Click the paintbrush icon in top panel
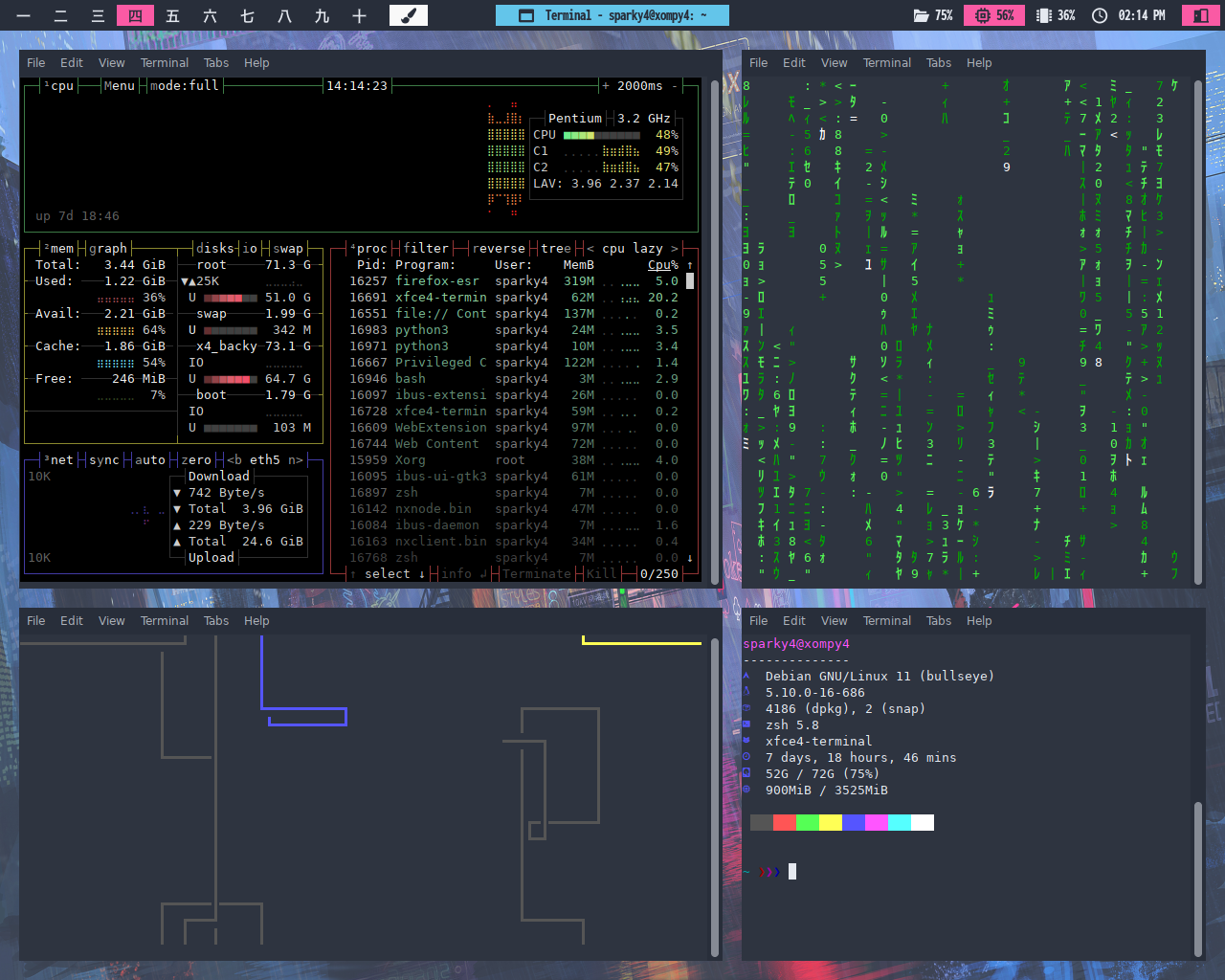The image size is (1225, 980). (x=409, y=15)
